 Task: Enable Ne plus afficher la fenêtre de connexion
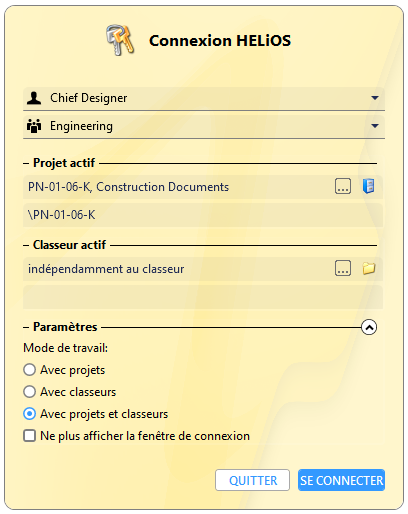[x=29, y=436]
